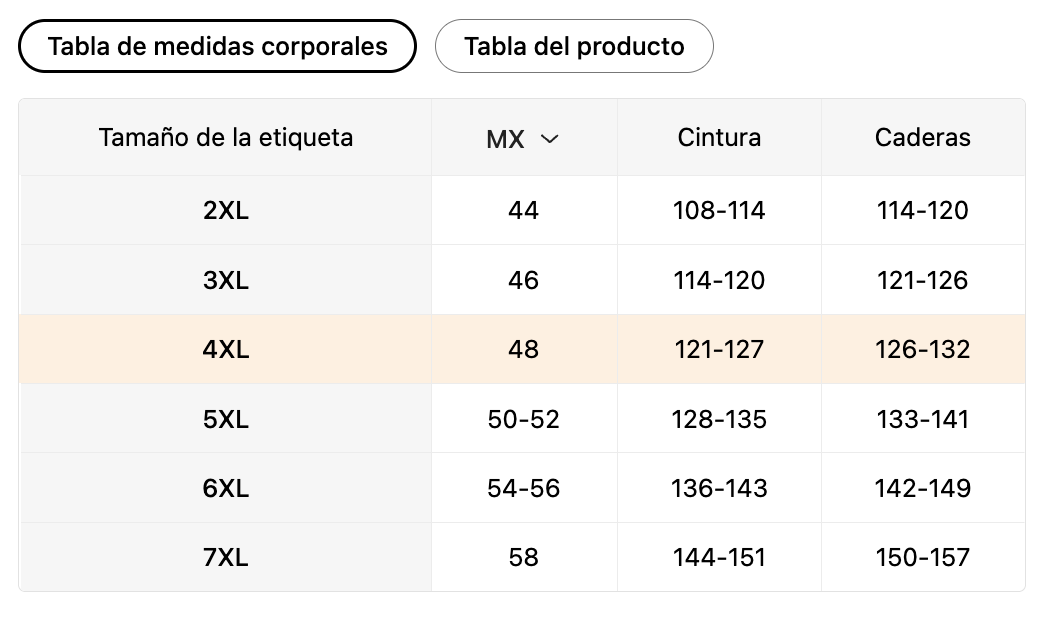Click the 2XL size label row
The width and height of the screenshot is (1054, 626).
click(x=226, y=211)
